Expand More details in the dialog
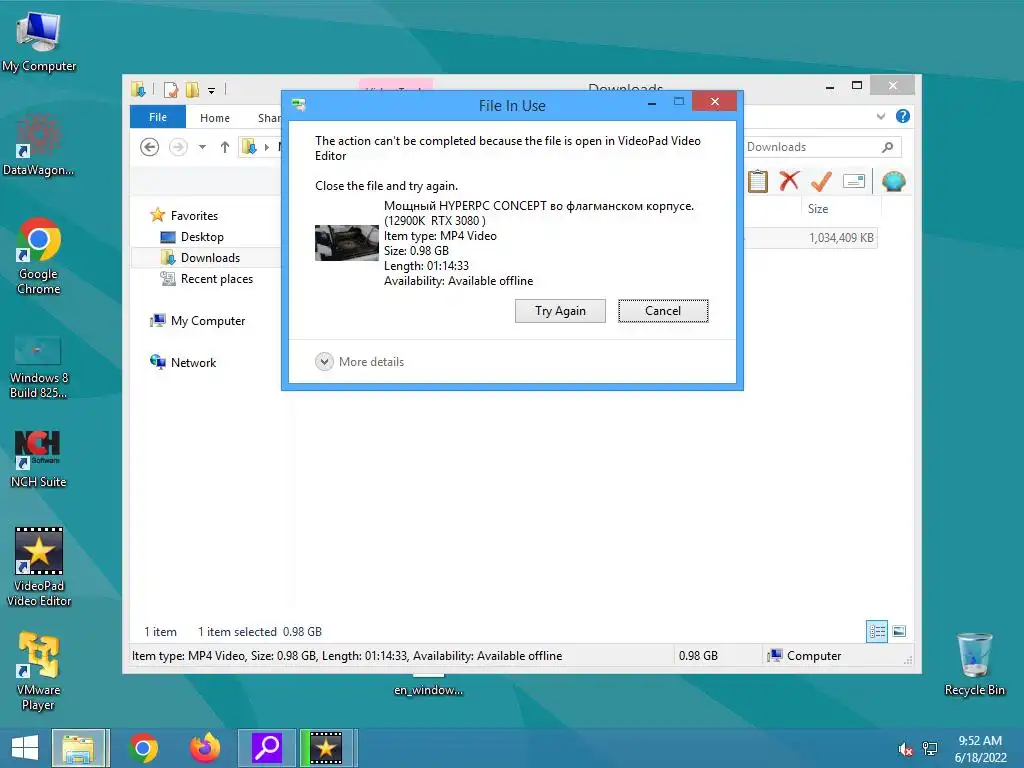Viewport: 1024px width, 768px height. (x=360, y=362)
